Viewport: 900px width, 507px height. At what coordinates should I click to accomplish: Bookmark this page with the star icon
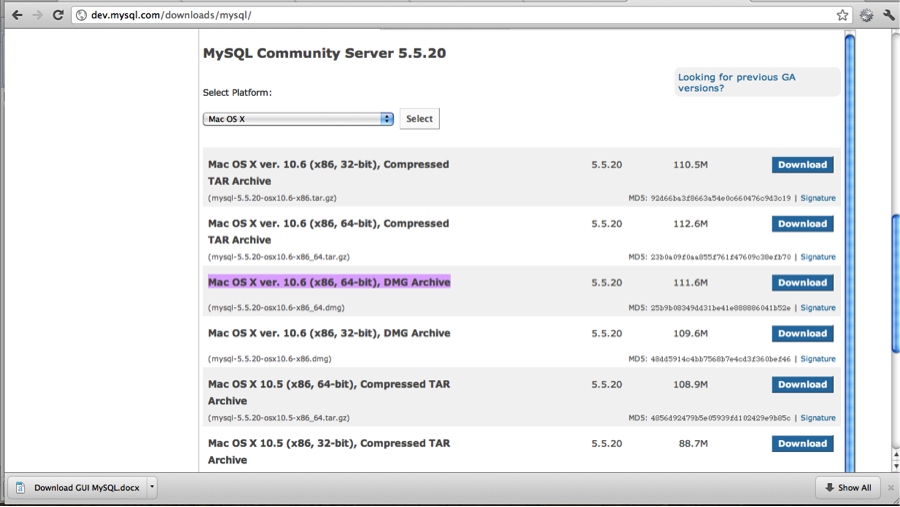(842, 15)
